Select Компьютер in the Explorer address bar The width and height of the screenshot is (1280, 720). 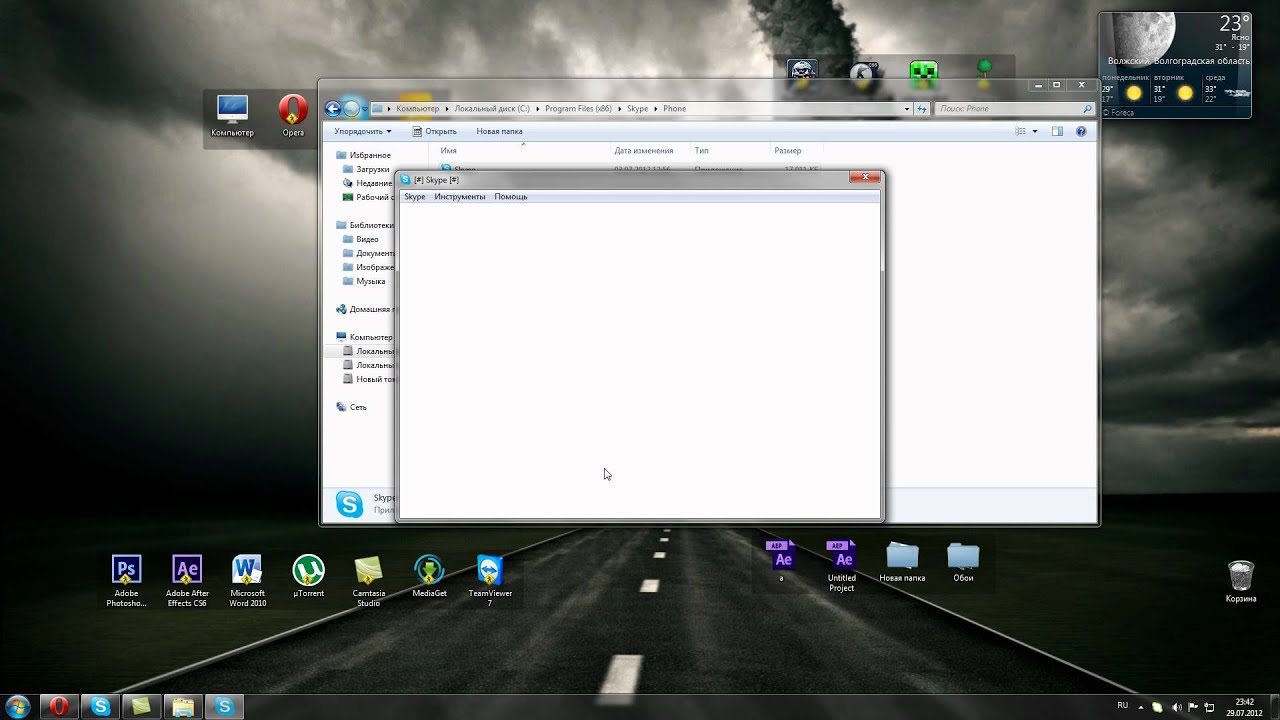417,108
